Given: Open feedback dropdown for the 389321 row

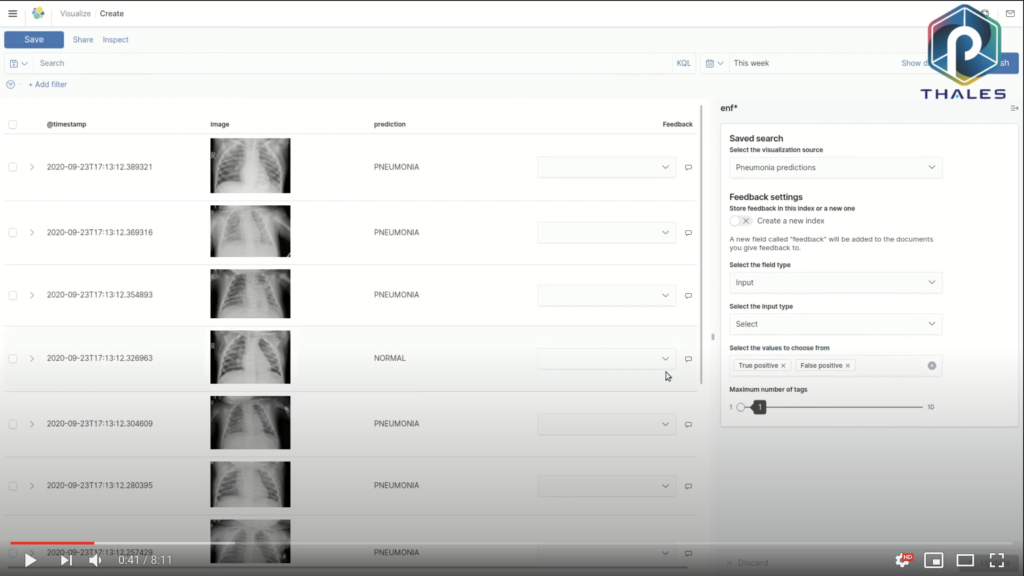Looking at the screenshot, I should pos(606,167).
